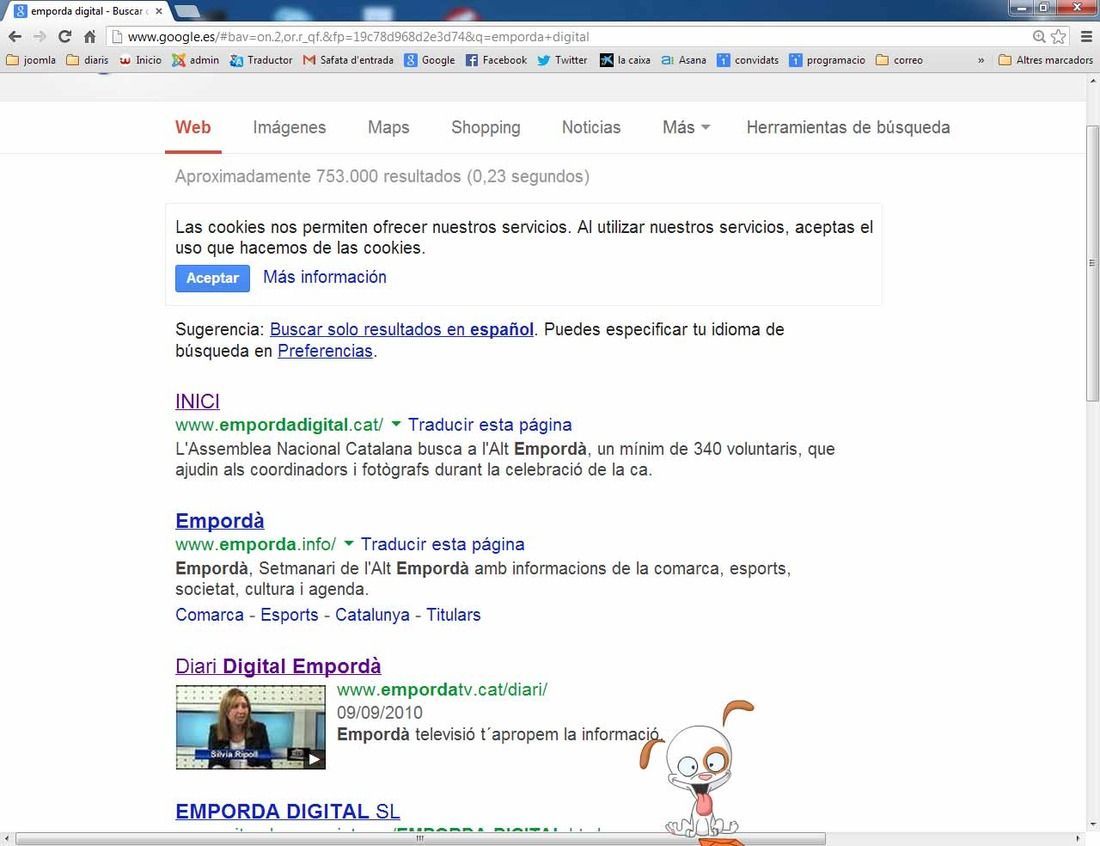The height and width of the screenshot is (846, 1100).
Task: Click the horizontal scrollbar right arrow
Action: [1078, 838]
